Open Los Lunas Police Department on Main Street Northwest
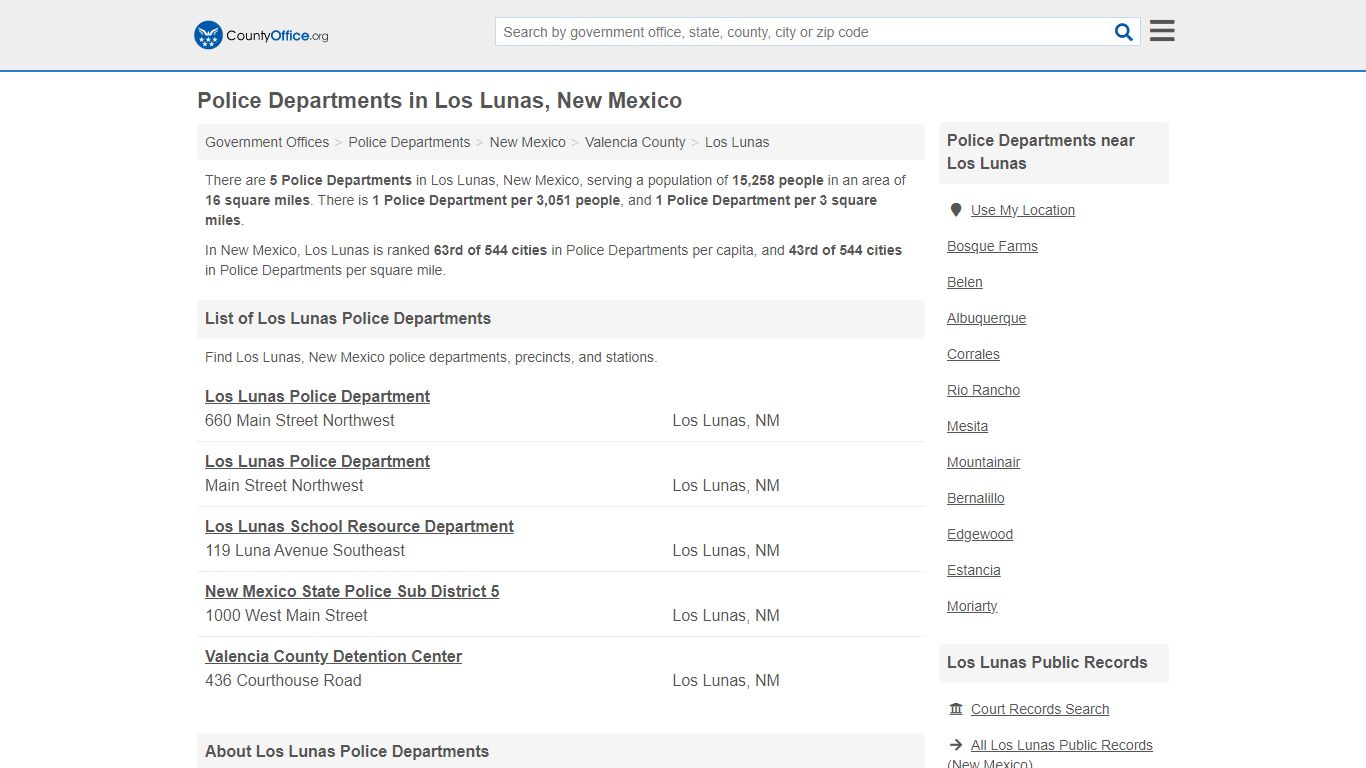1366x768 pixels. pyautogui.click(x=317, y=461)
